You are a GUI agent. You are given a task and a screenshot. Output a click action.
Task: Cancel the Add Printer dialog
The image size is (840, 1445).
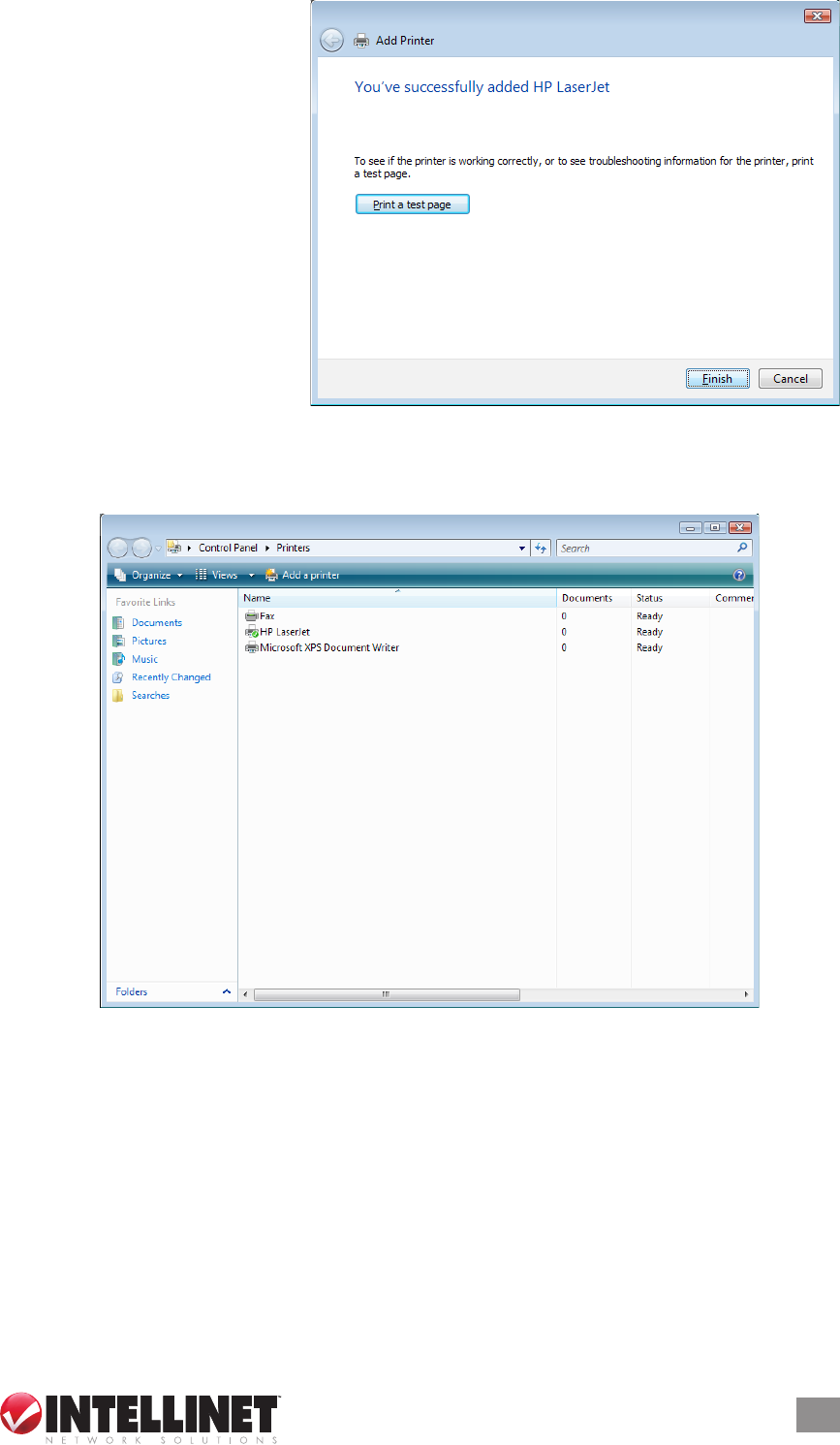click(x=791, y=379)
